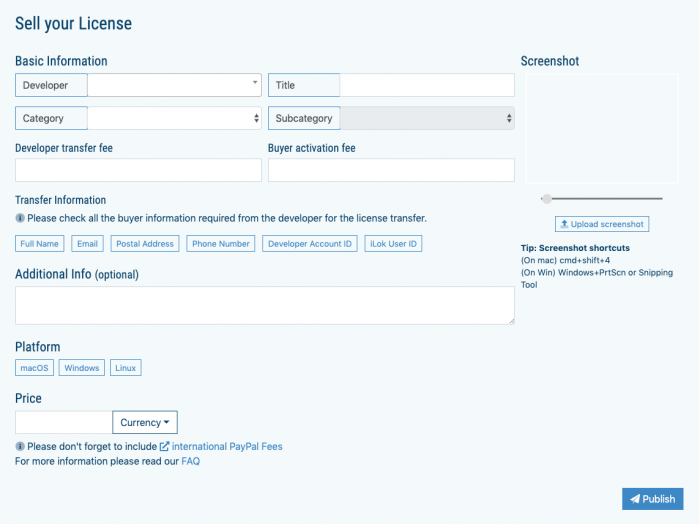
Task: Open the Developer dropdown
Action: (x=174, y=85)
